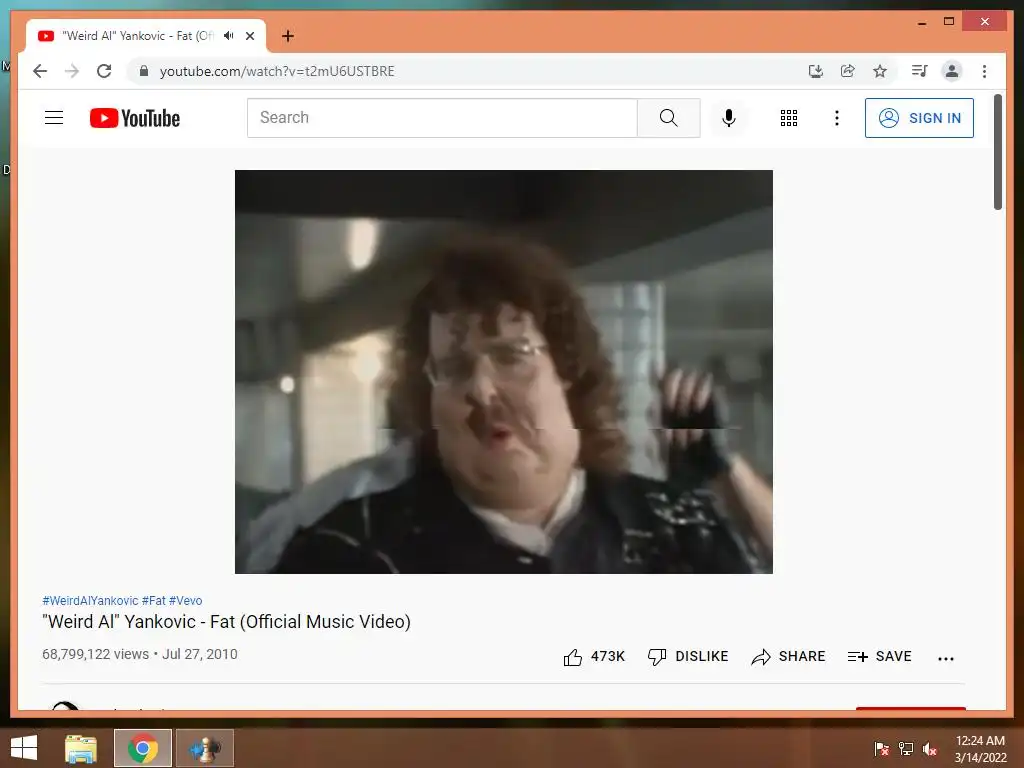Open the Chrome profile avatar
Viewport: 1024px width, 768px height.
(x=952, y=71)
